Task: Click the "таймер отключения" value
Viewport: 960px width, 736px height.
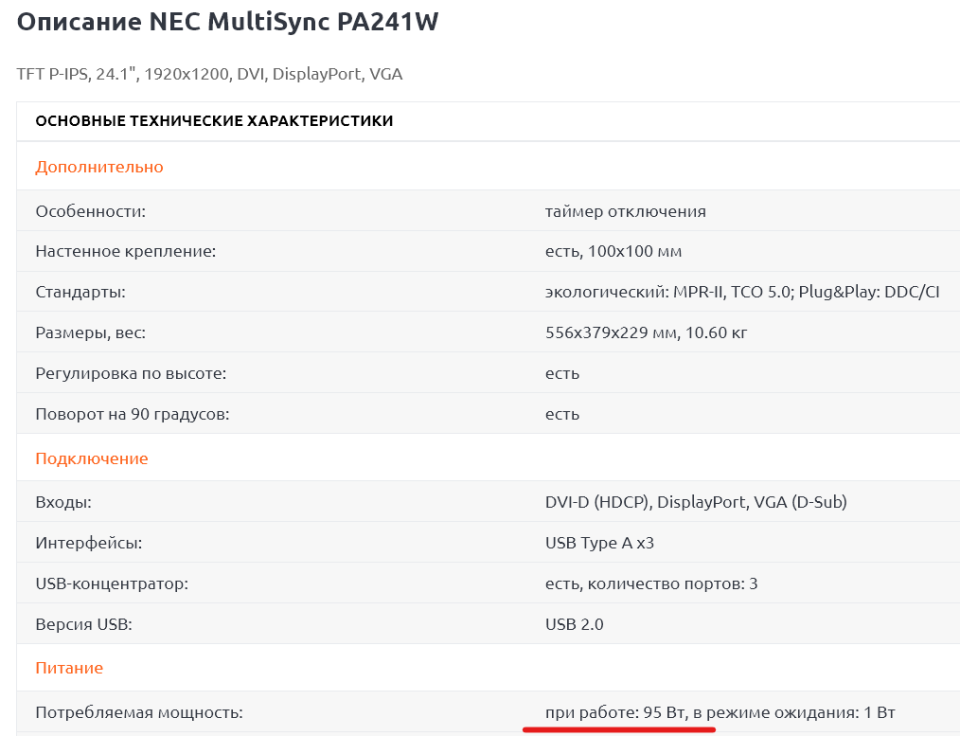Action: (x=625, y=211)
